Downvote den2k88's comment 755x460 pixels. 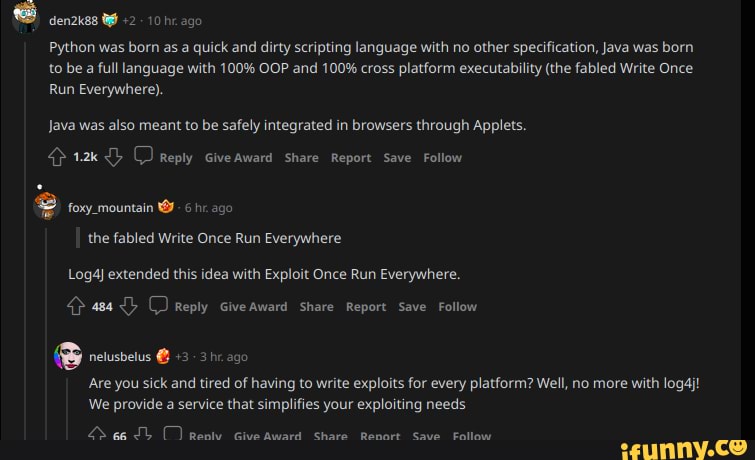pyautogui.click(x=114, y=157)
